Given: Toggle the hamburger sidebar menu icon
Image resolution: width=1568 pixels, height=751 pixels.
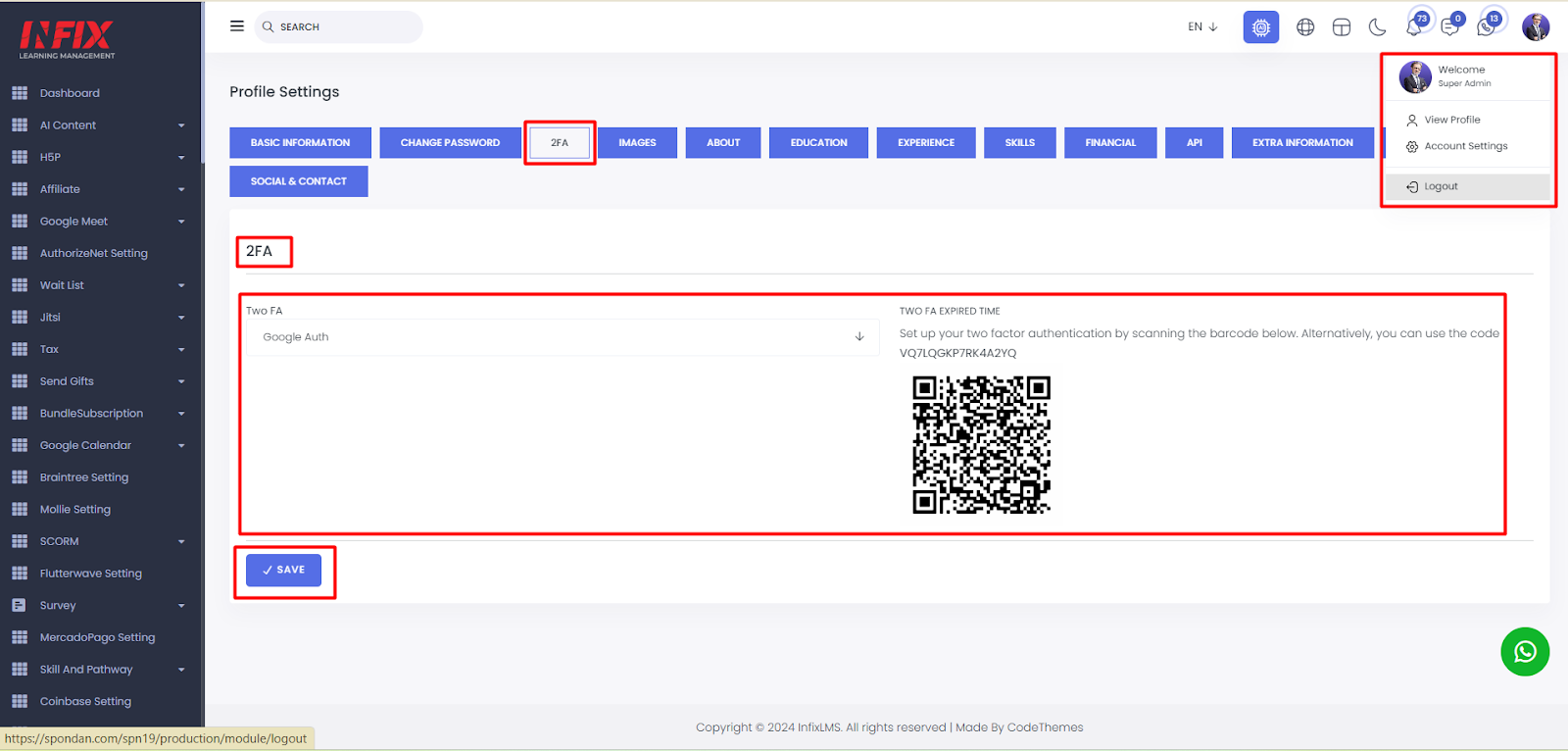Looking at the screenshot, I should (237, 26).
